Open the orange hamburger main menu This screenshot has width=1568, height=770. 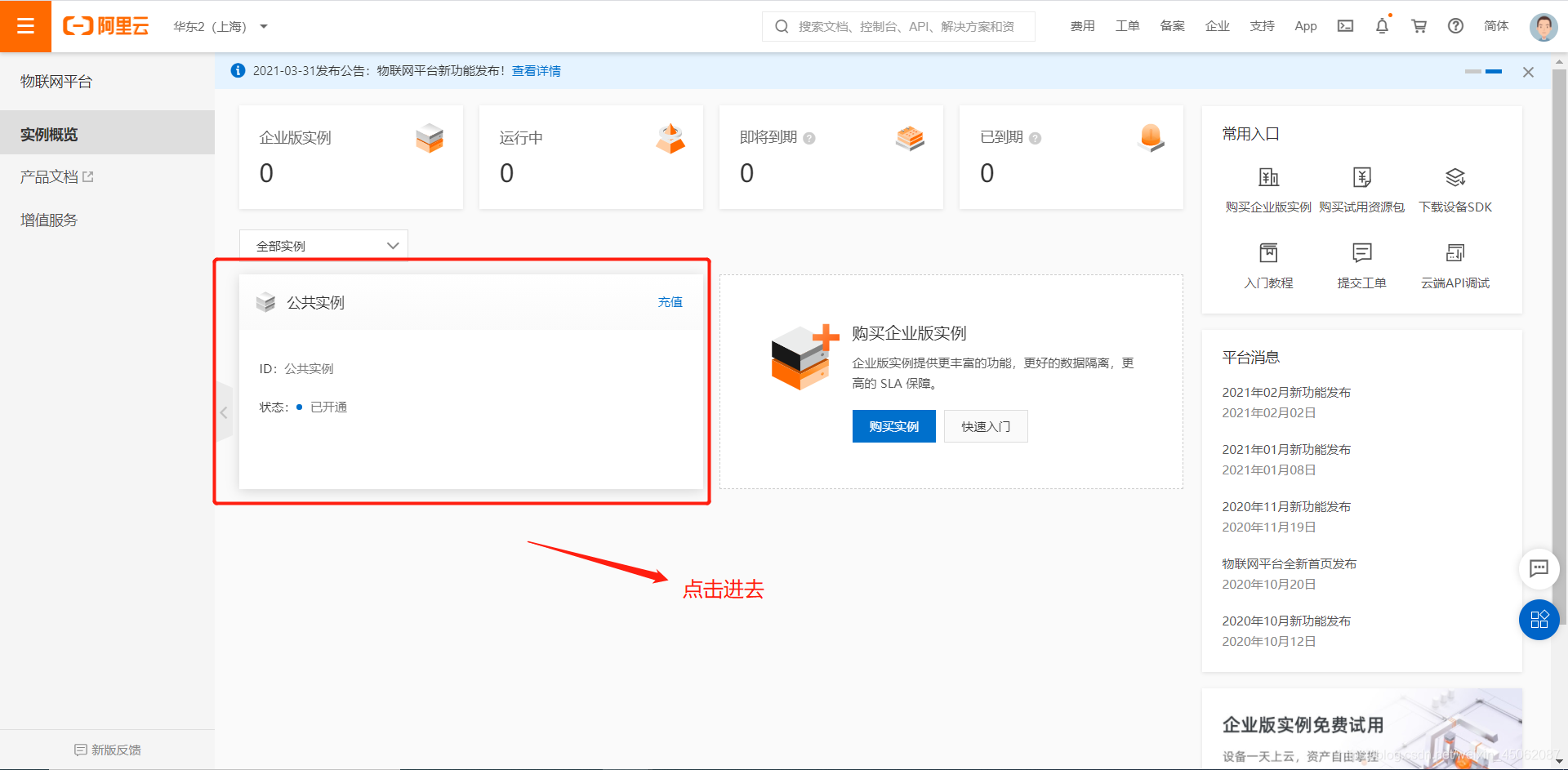[x=25, y=26]
